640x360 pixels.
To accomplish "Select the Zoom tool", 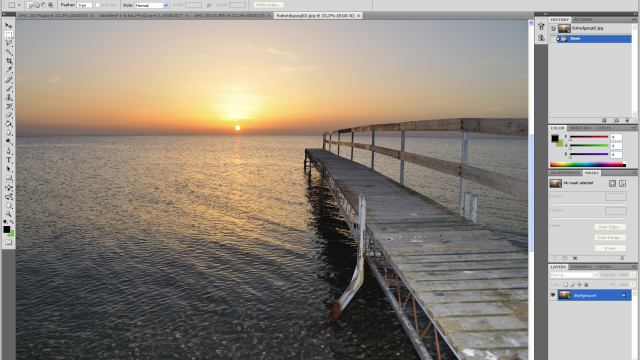I will (9, 214).
